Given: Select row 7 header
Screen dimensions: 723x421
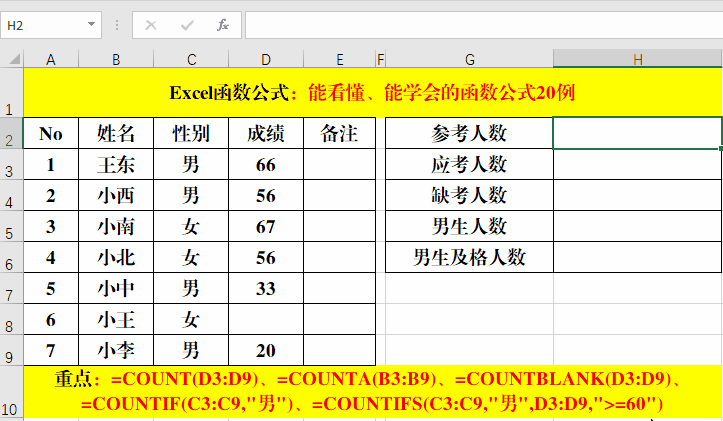Looking at the screenshot, I should coord(11,288).
